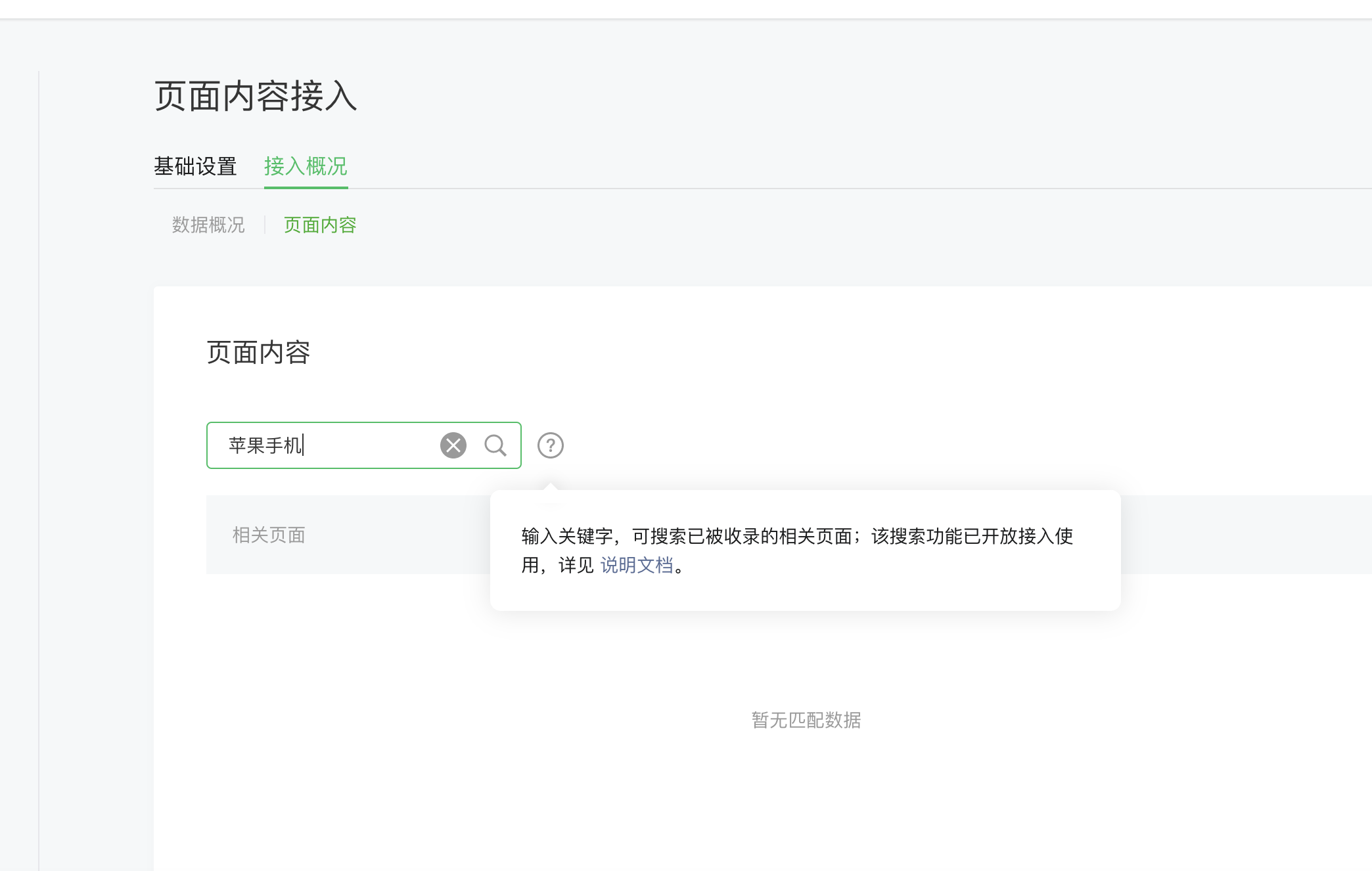Click the 页面内容接入 page title
Viewport: 1372px width, 871px height.
click(x=256, y=97)
